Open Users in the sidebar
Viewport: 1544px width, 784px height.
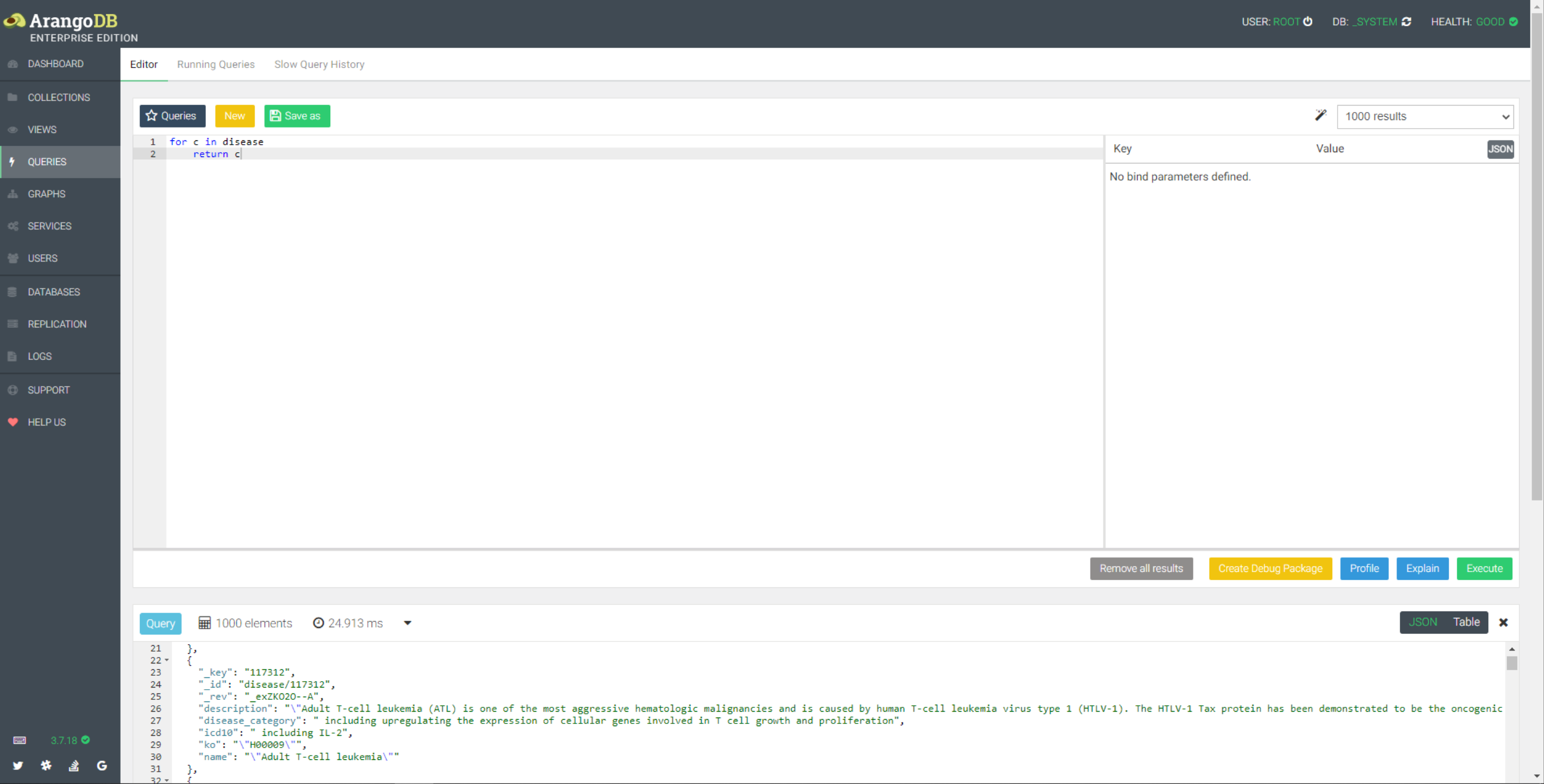pos(60,258)
